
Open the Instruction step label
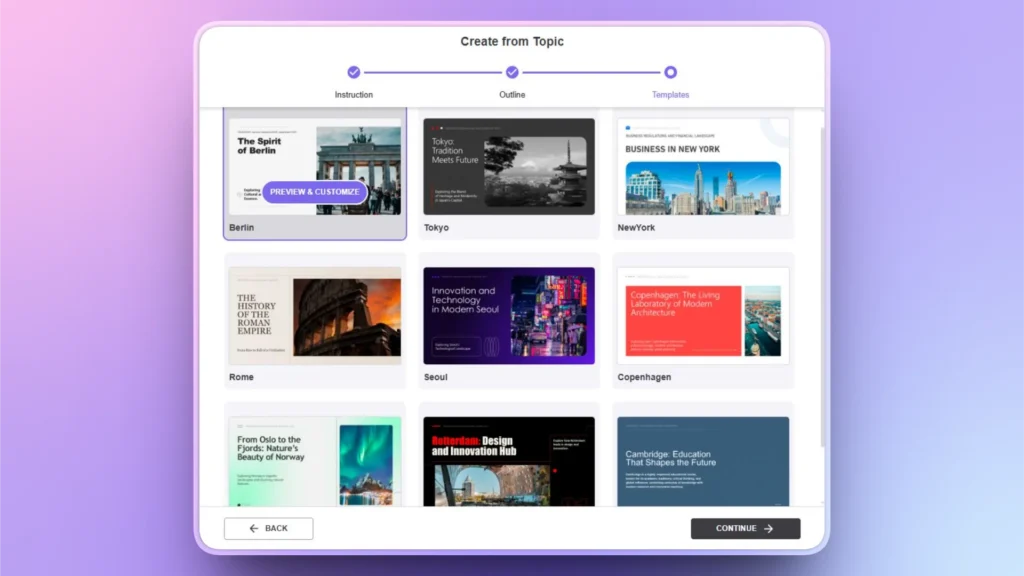(x=354, y=94)
